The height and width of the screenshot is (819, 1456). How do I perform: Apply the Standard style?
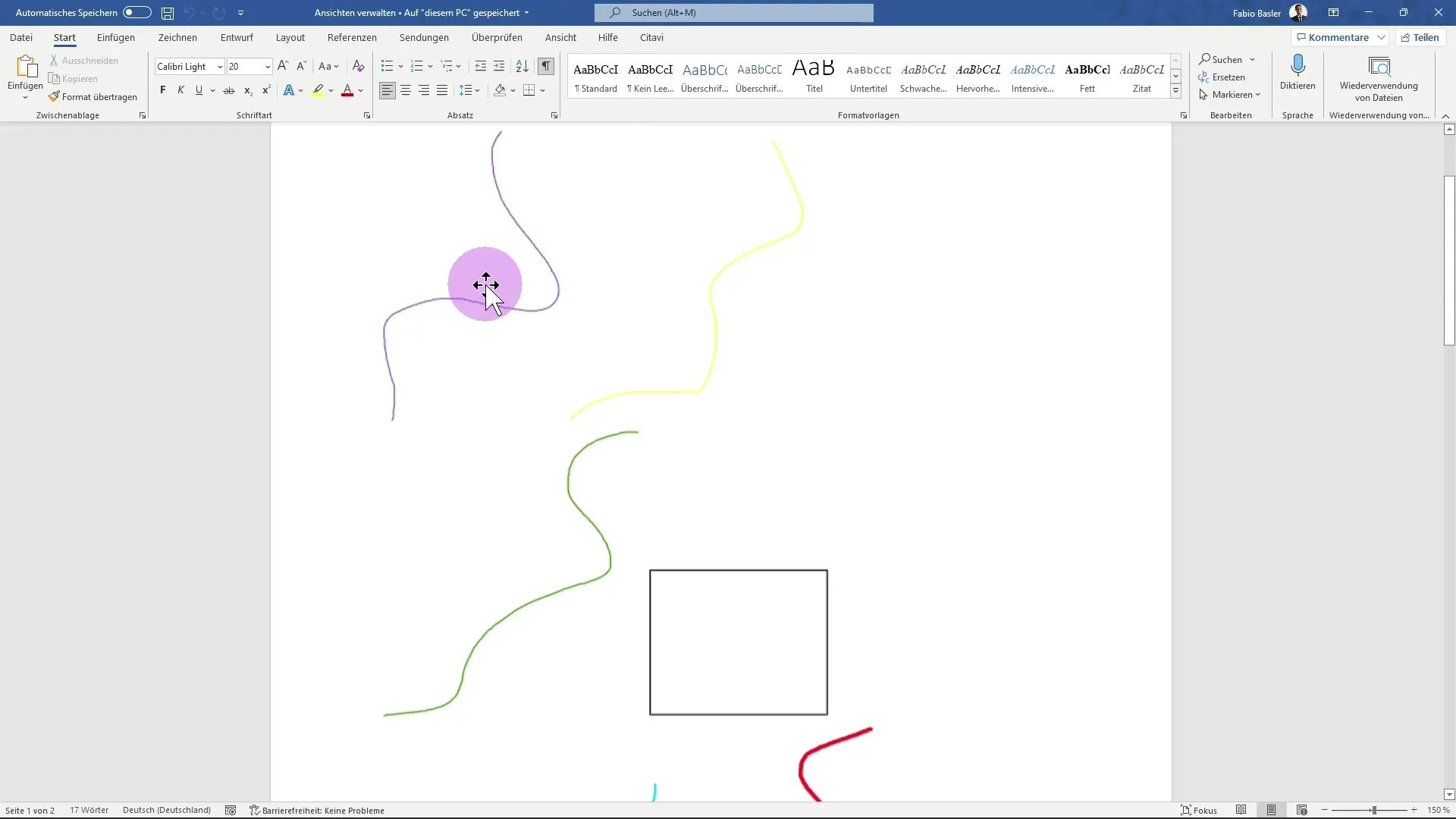point(596,77)
